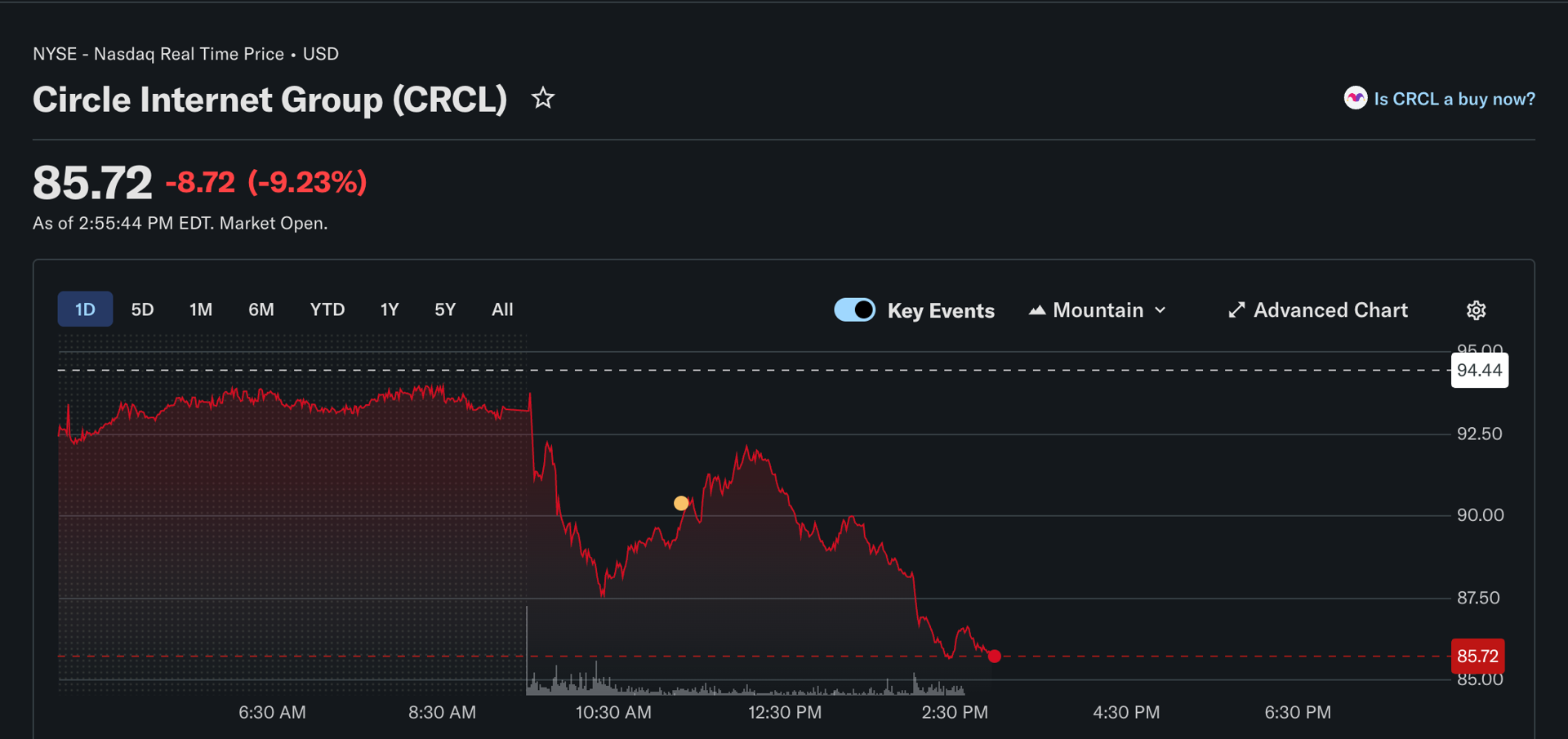This screenshot has height=739, width=1568.
Task: Click the 2:30 PM time axis label
Action: (x=955, y=712)
